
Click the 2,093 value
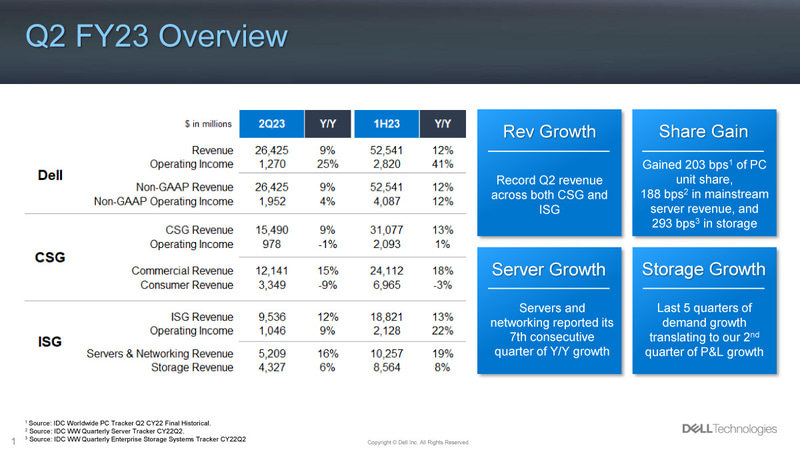[387, 244]
